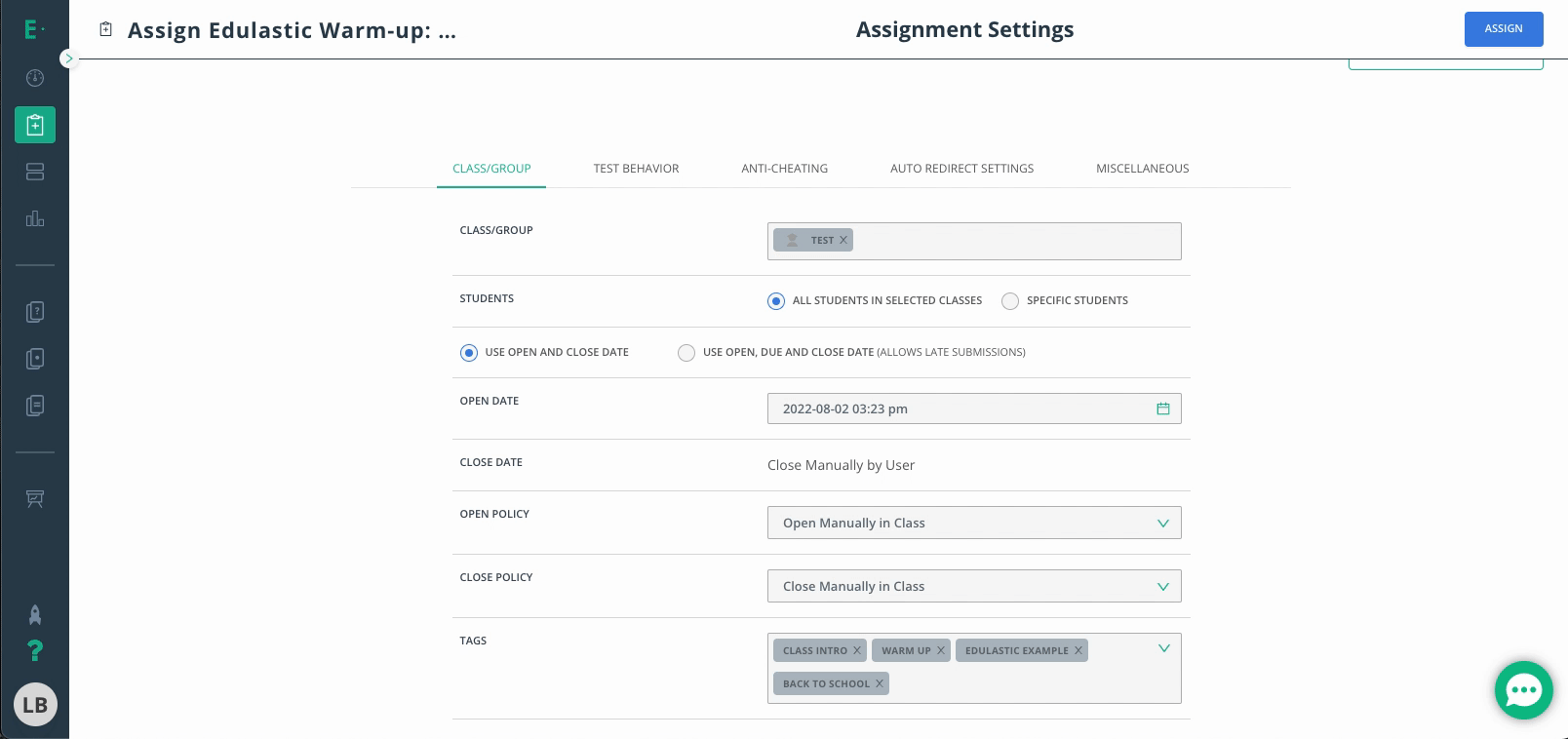Open Help via the question mark icon

click(x=35, y=650)
